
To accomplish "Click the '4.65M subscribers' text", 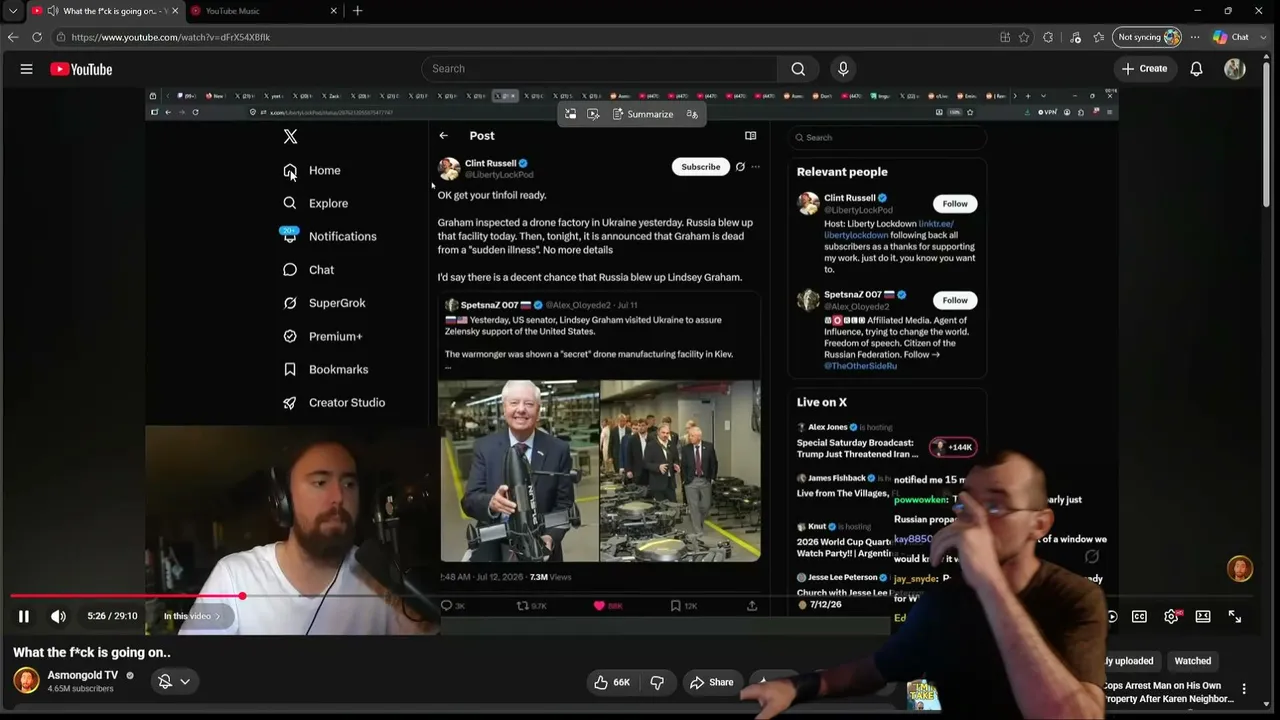I will click(x=80, y=689).
